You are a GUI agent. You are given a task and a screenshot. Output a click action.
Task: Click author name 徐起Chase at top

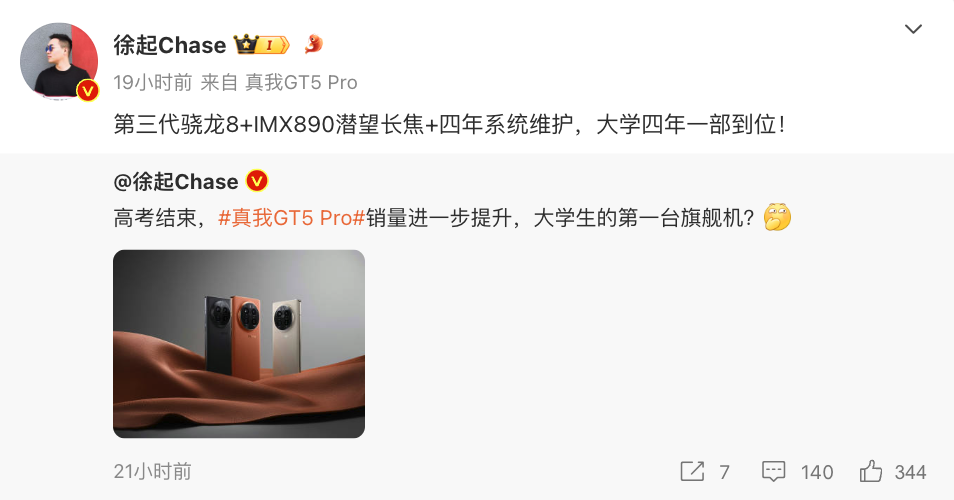click(170, 45)
